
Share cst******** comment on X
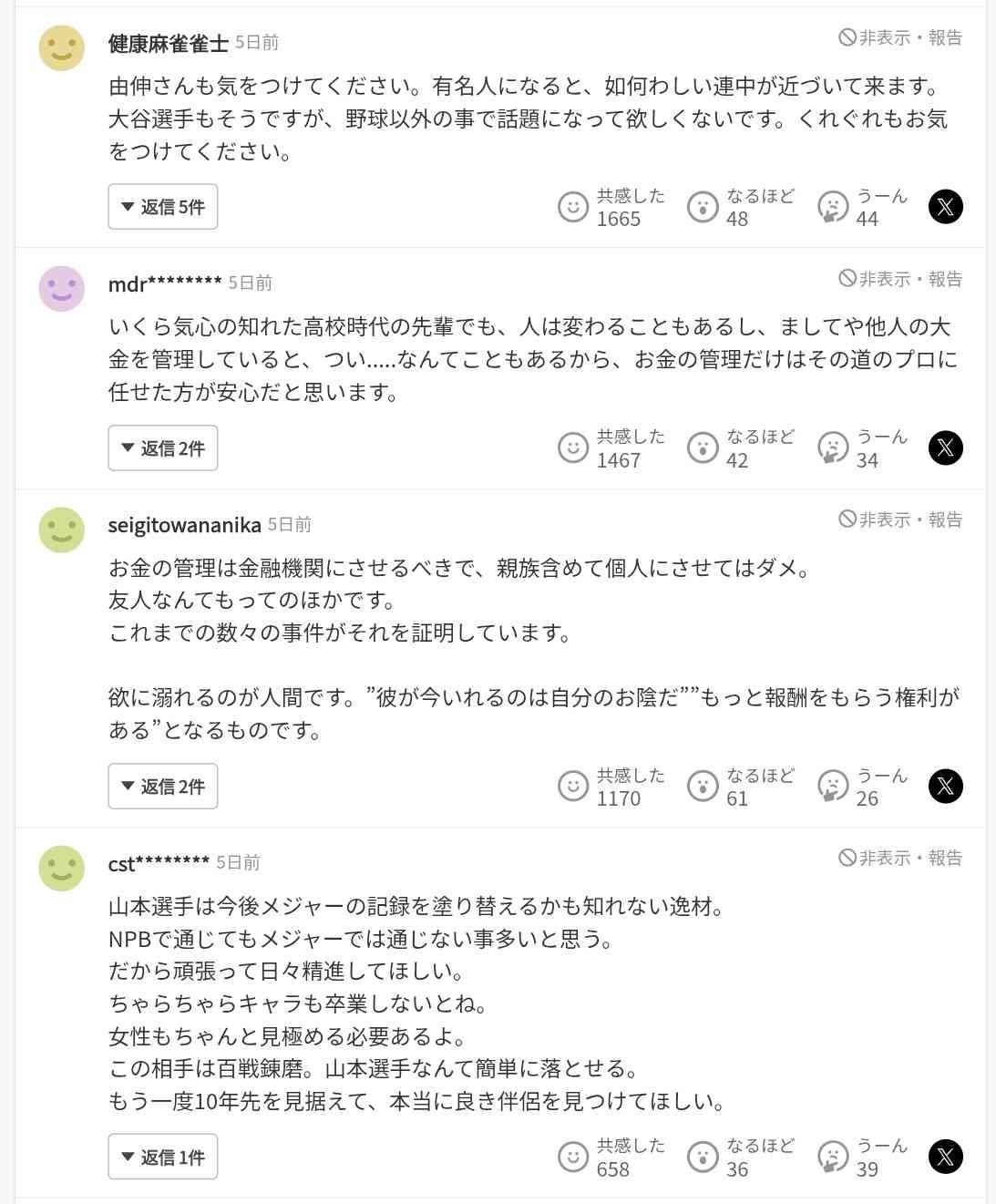click(945, 1157)
